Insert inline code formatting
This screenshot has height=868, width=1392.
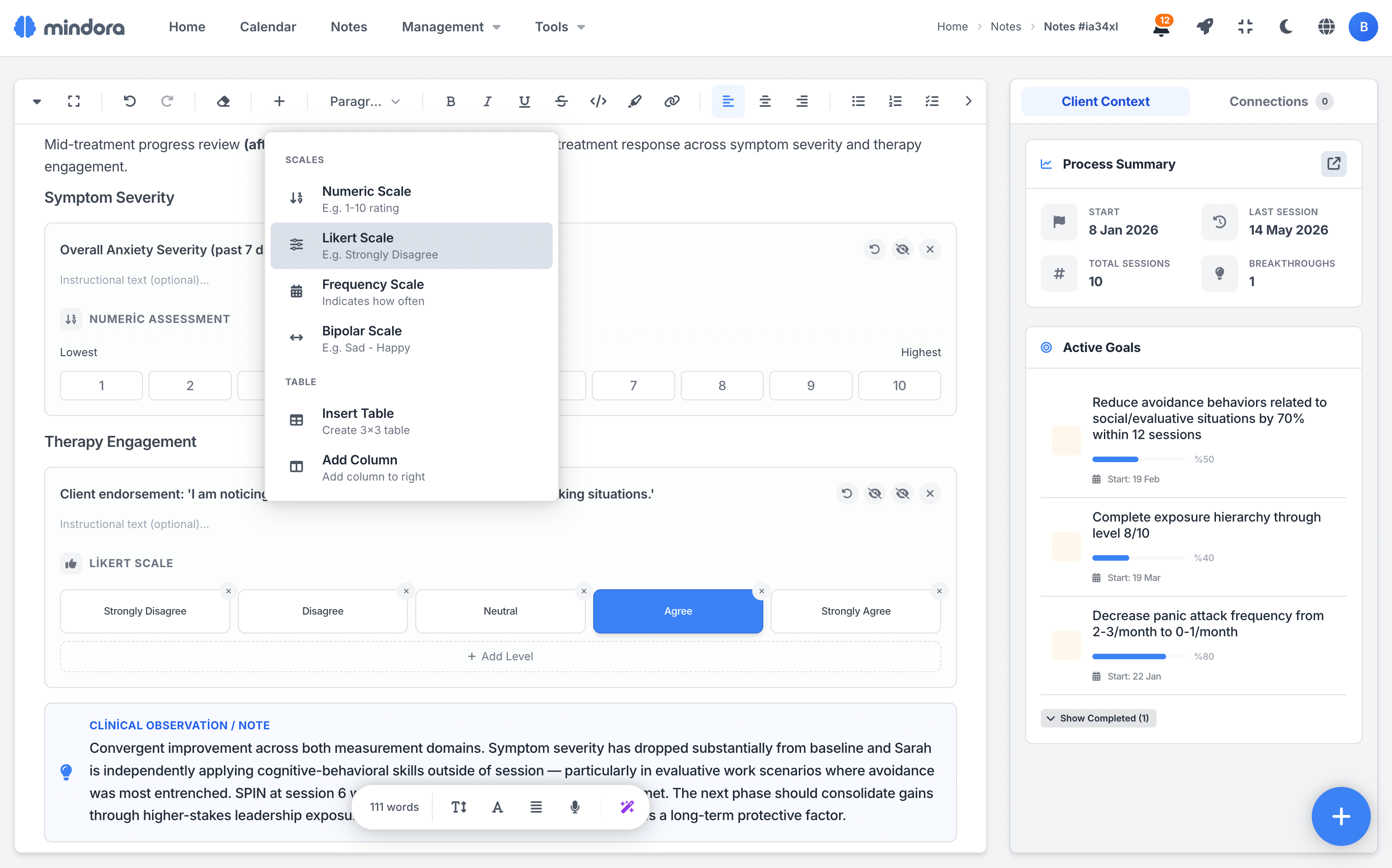pyautogui.click(x=598, y=102)
